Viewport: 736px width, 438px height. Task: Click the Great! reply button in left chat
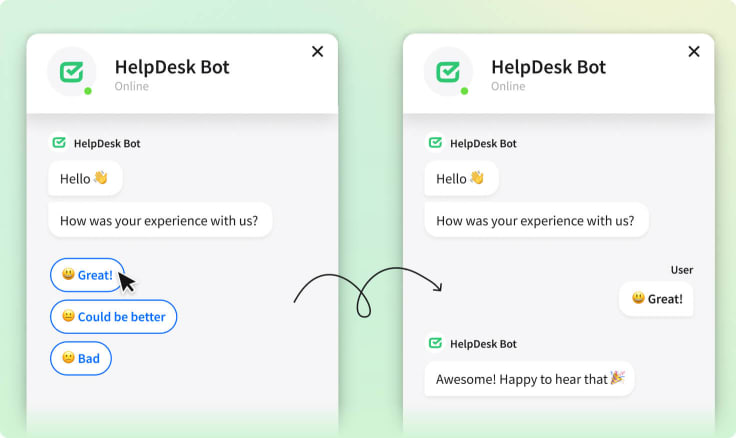[87, 275]
